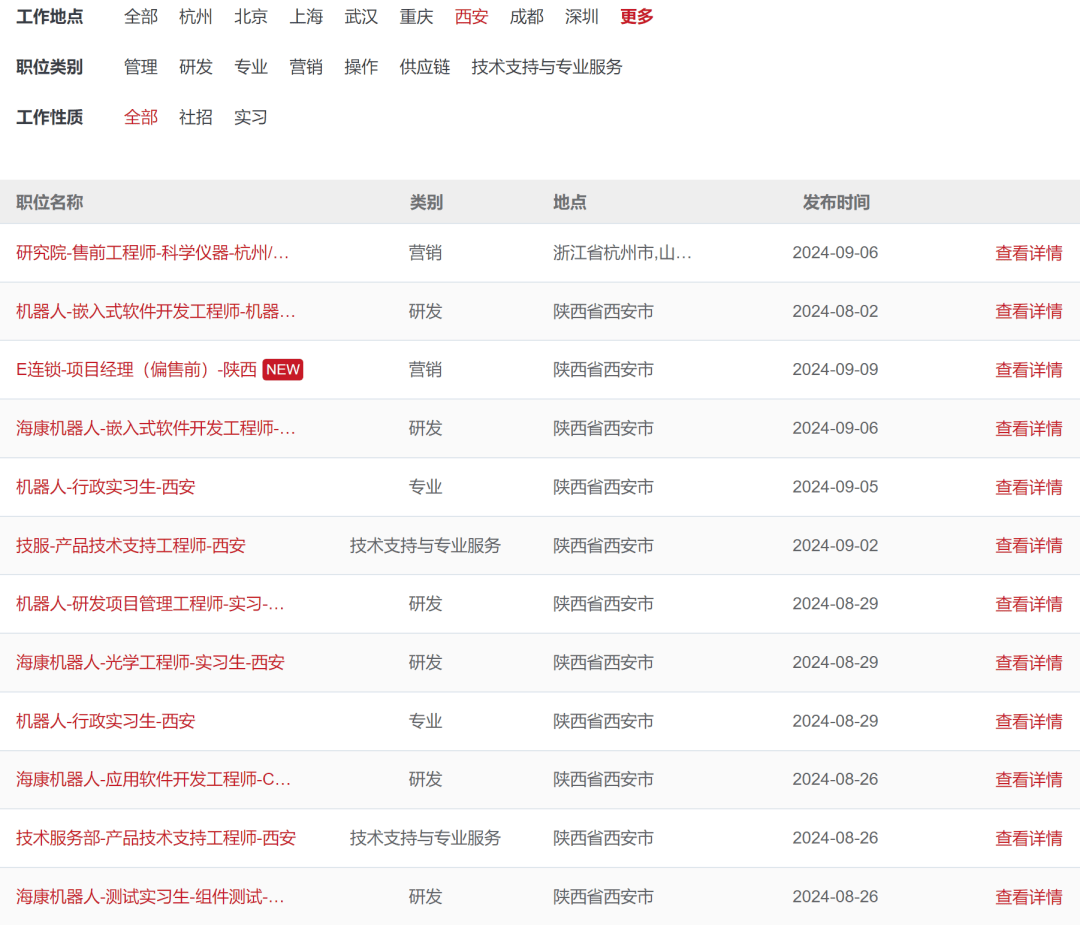Filter job nature by 社招
The image size is (1080, 925).
[196, 117]
